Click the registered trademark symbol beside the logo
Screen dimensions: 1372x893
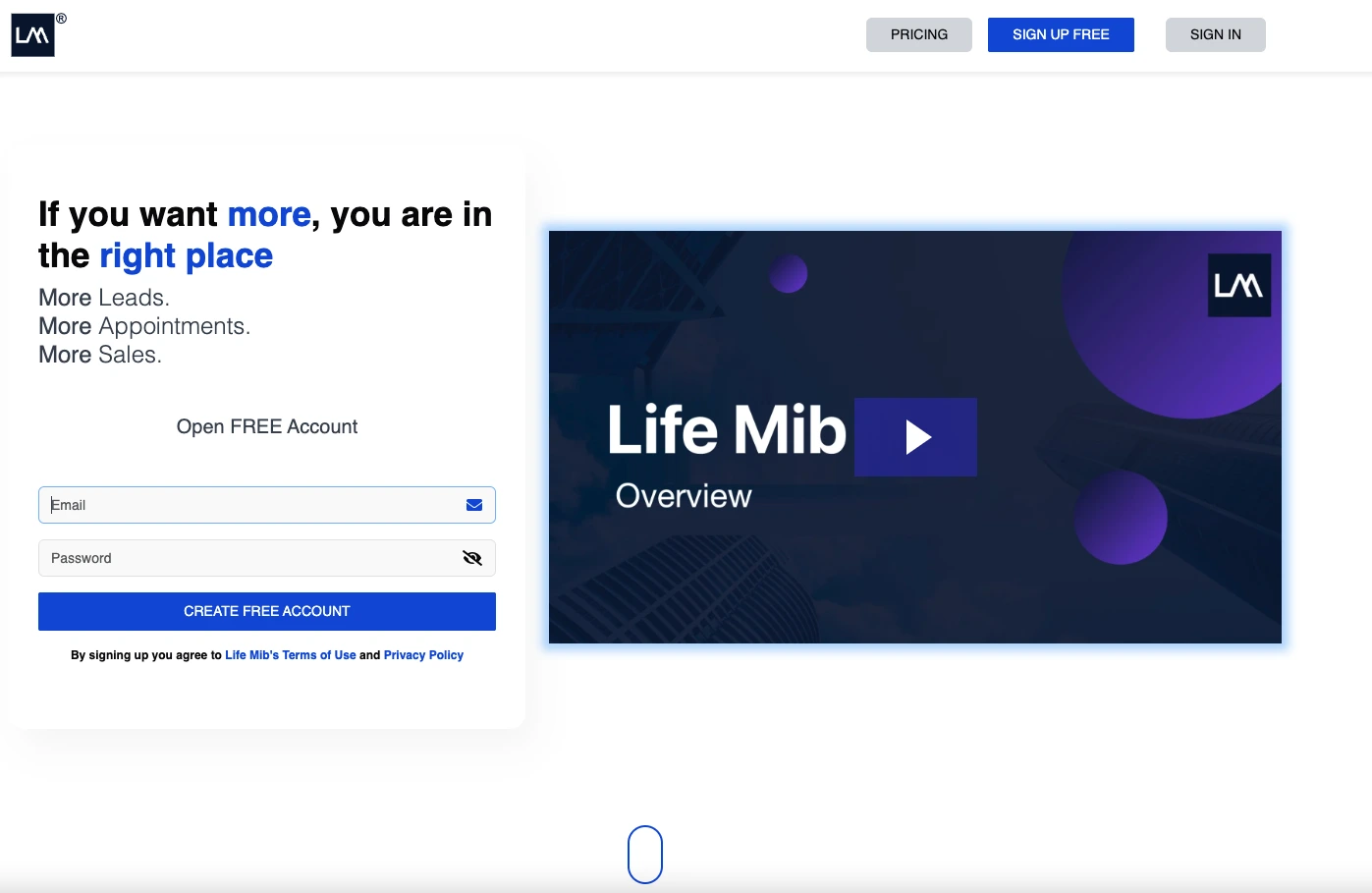(61, 17)
